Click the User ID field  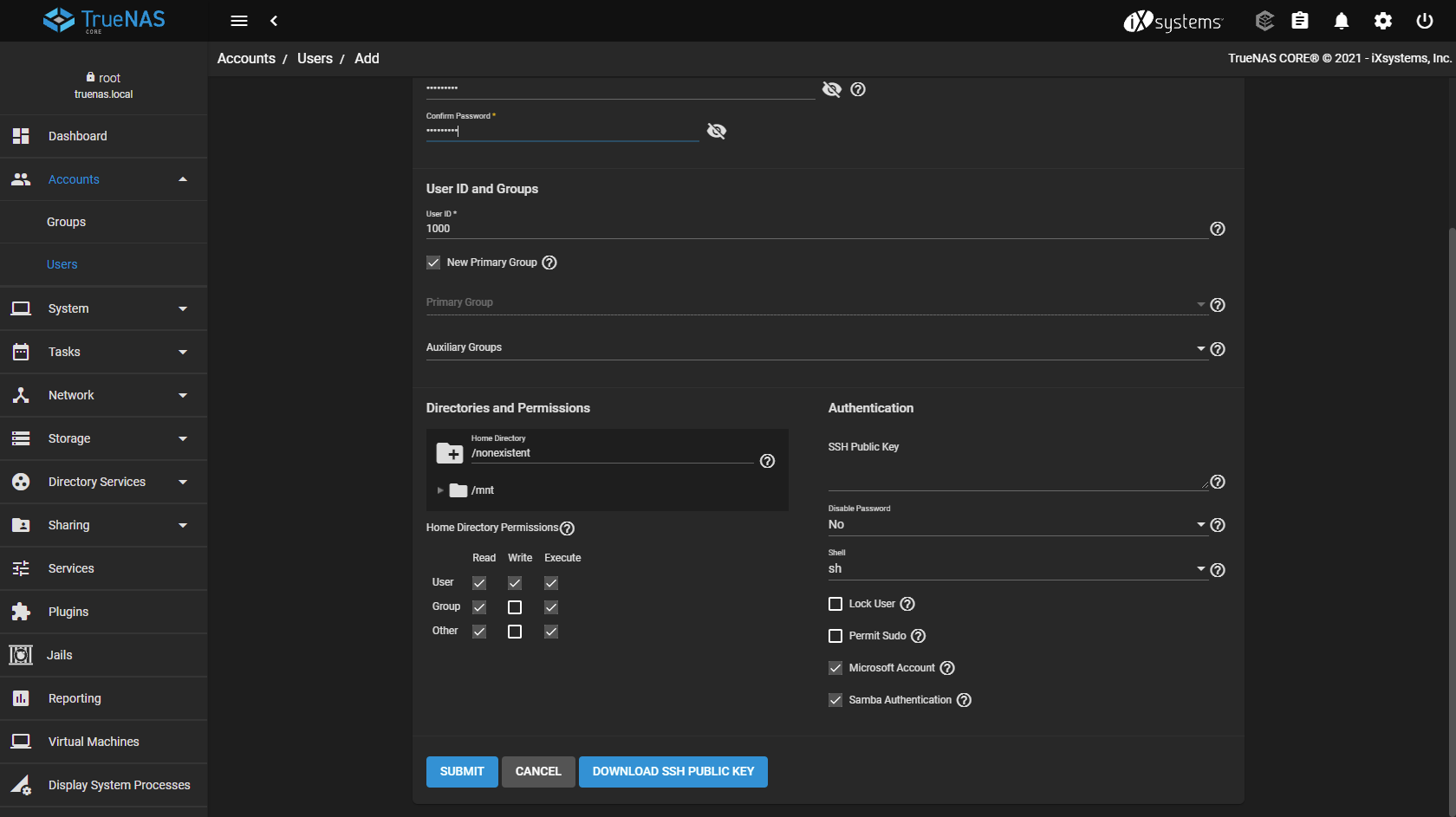click(816, 229)
